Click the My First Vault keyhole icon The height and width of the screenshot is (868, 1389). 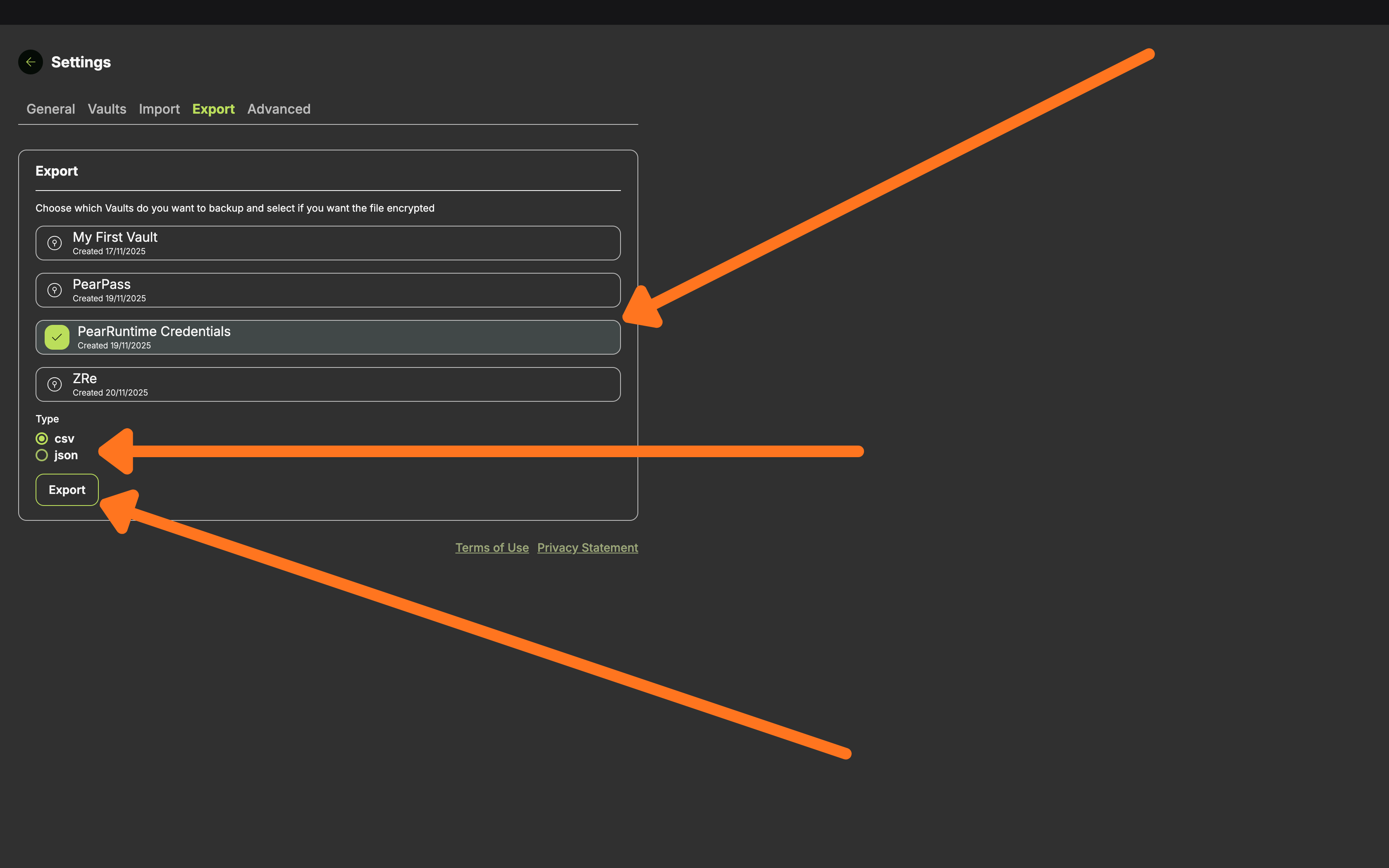pyautogui.click(x=55, y=243)
